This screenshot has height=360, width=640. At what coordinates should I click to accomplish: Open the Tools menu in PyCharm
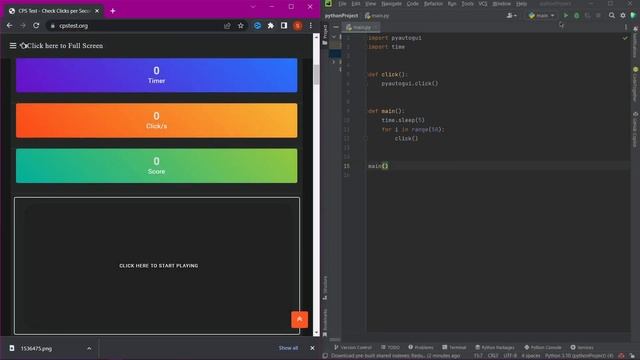(467, 4)
